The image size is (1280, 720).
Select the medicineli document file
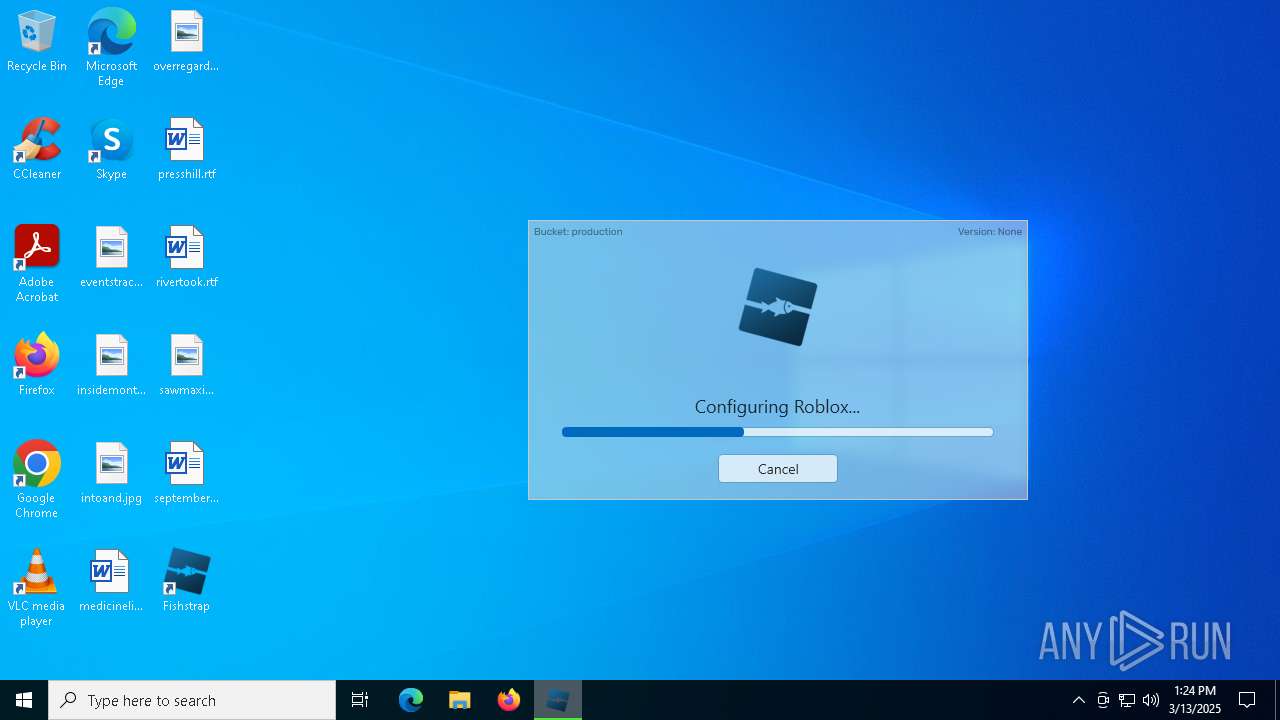[111, 582]
